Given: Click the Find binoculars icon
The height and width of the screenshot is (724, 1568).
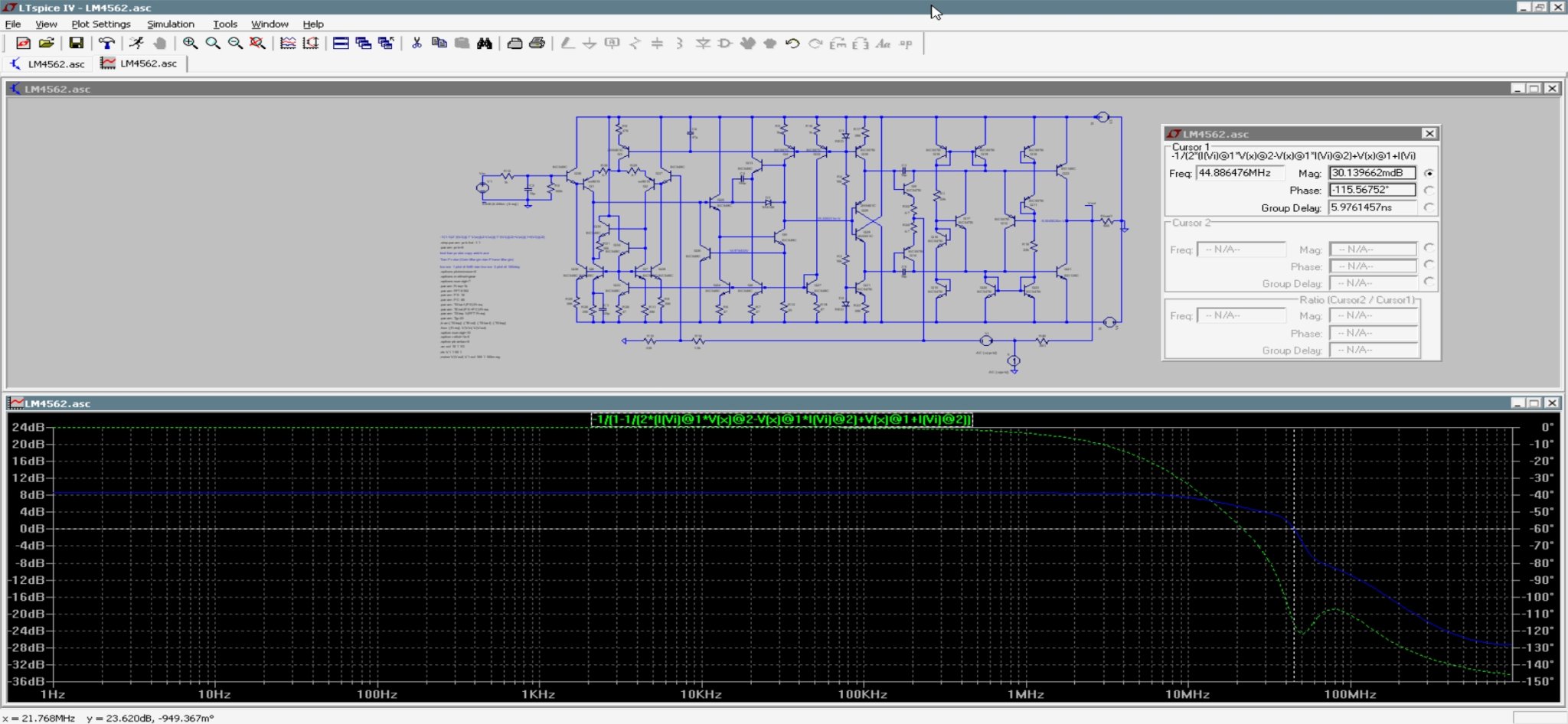Looking at the screenshot, I should point(485,43).
